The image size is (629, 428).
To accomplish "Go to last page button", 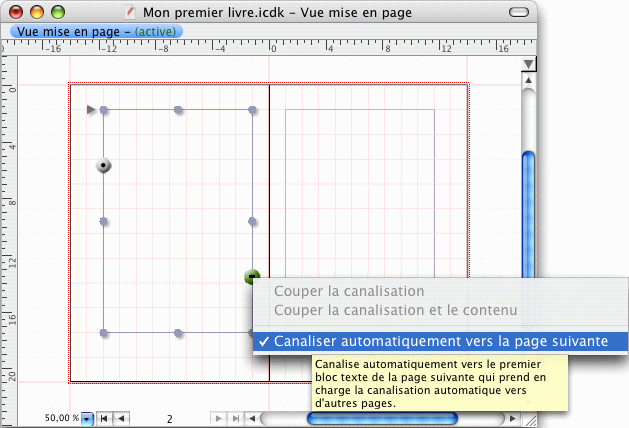I will [236, 419].
